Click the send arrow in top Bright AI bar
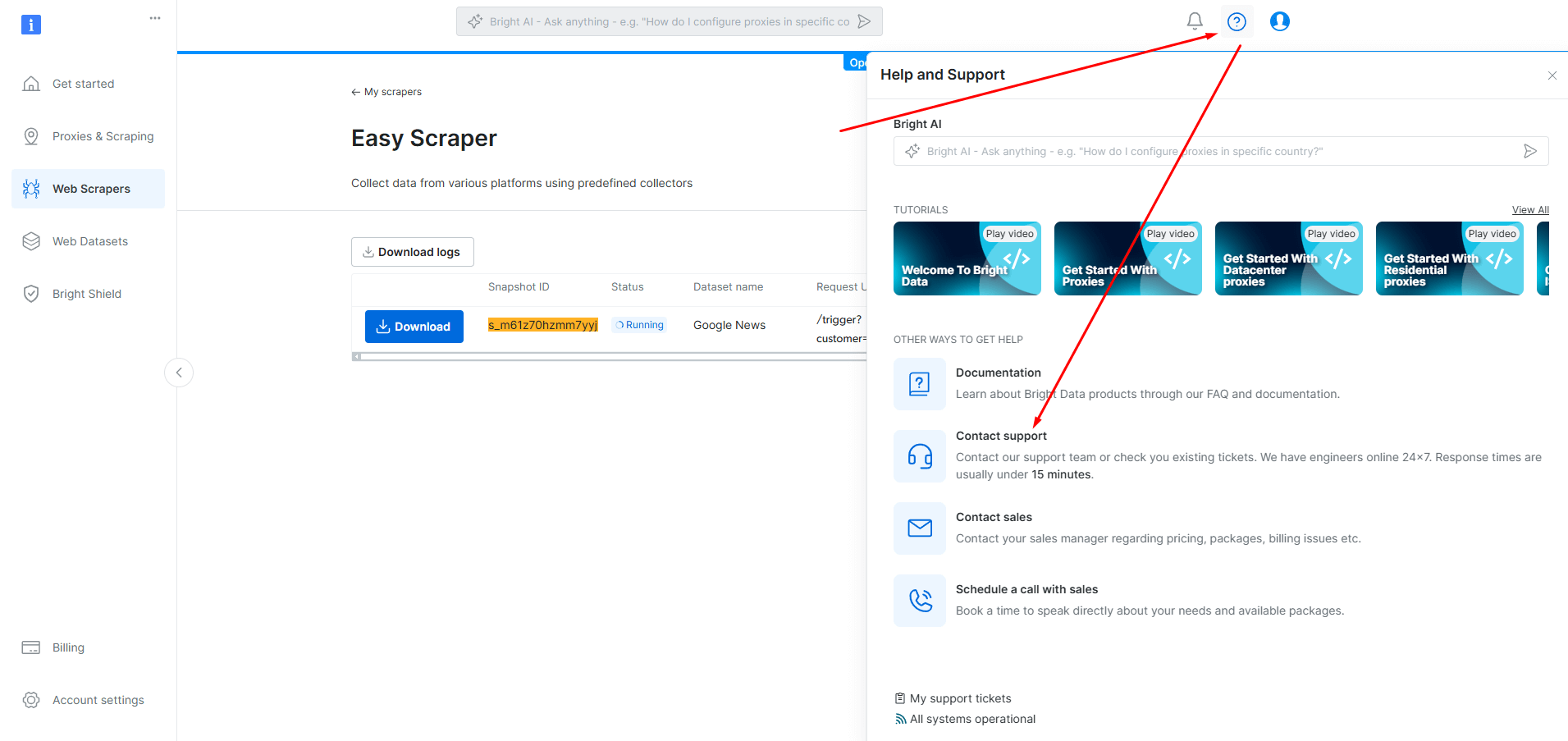1568x741 pixels. (864, 21)
